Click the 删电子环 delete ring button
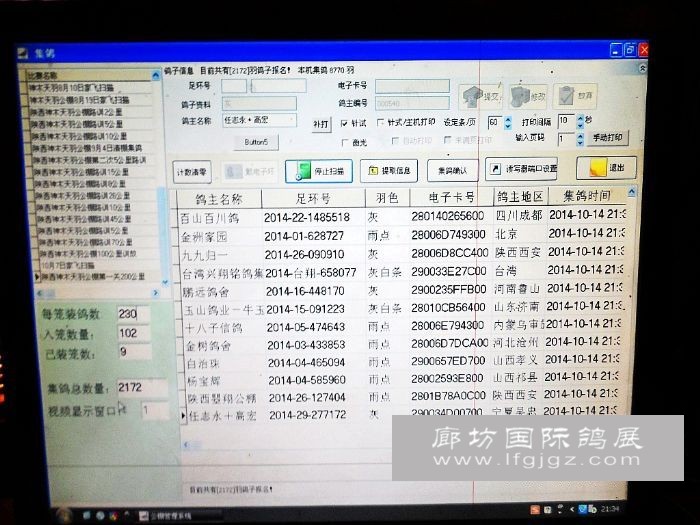 point(249,172)
